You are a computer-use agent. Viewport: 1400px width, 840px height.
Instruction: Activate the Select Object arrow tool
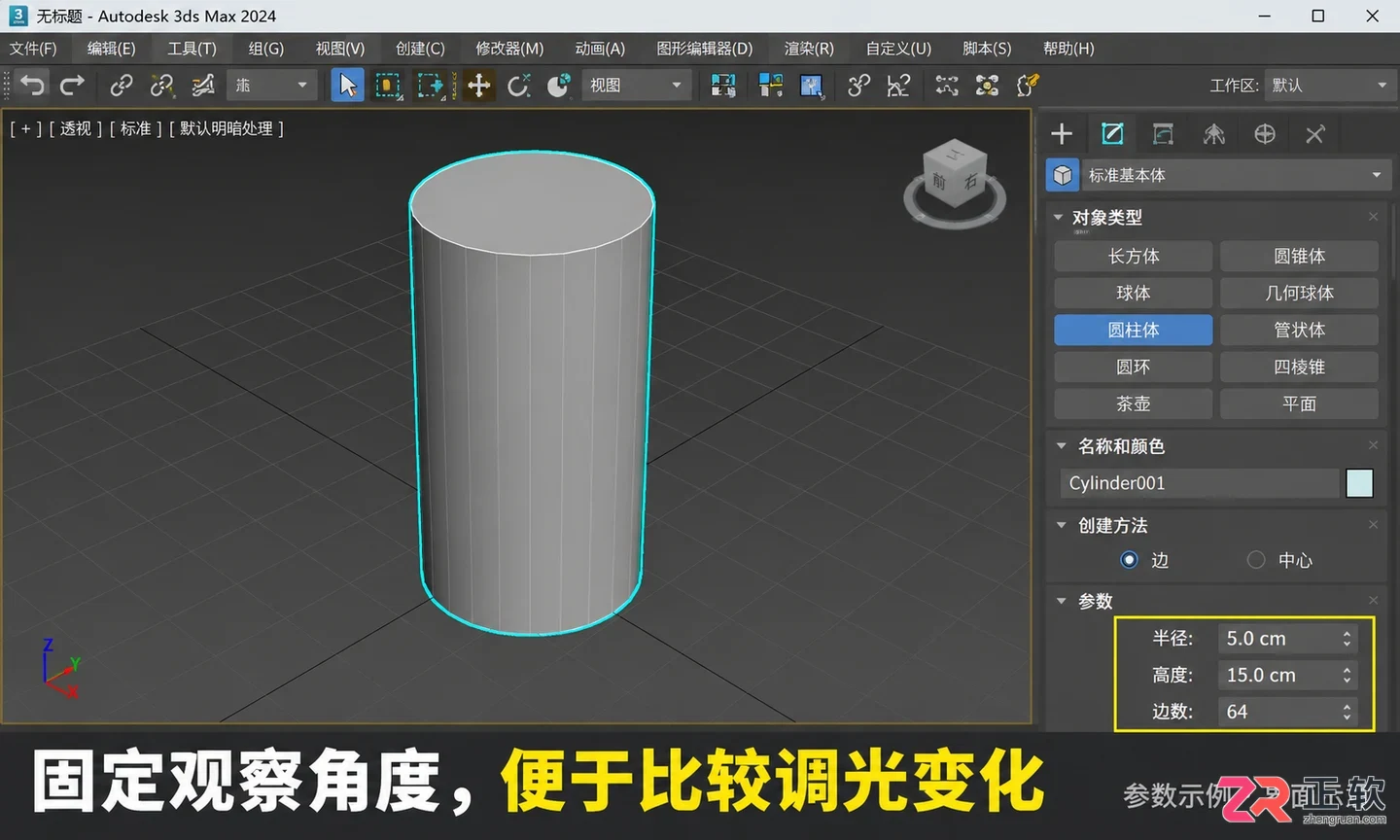[347, 86]
